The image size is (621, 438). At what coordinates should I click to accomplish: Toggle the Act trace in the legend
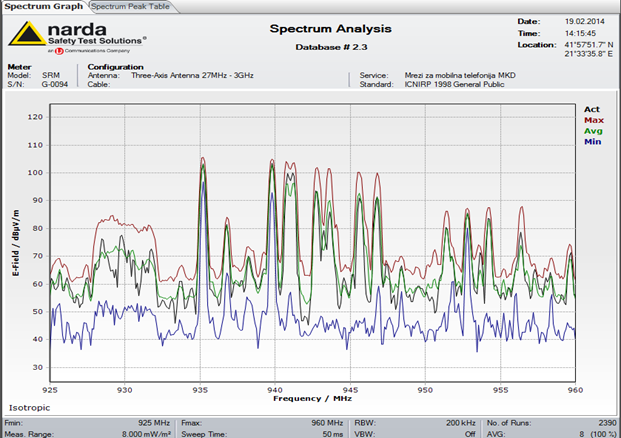[592, 108]
